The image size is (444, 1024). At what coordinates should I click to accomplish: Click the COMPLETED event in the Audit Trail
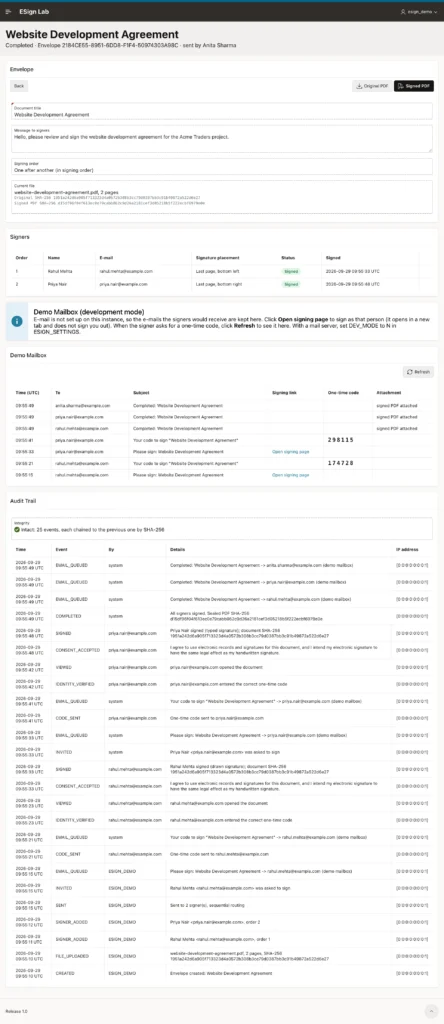pos(67,615)
